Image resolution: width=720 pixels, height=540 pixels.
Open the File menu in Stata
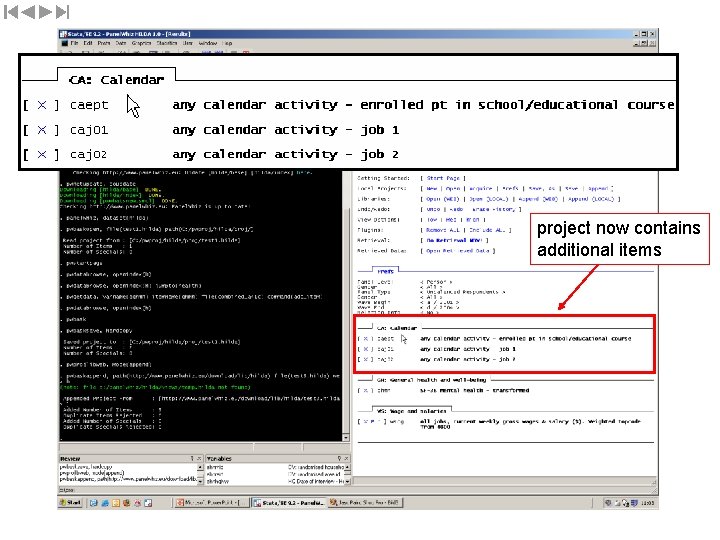74,43
